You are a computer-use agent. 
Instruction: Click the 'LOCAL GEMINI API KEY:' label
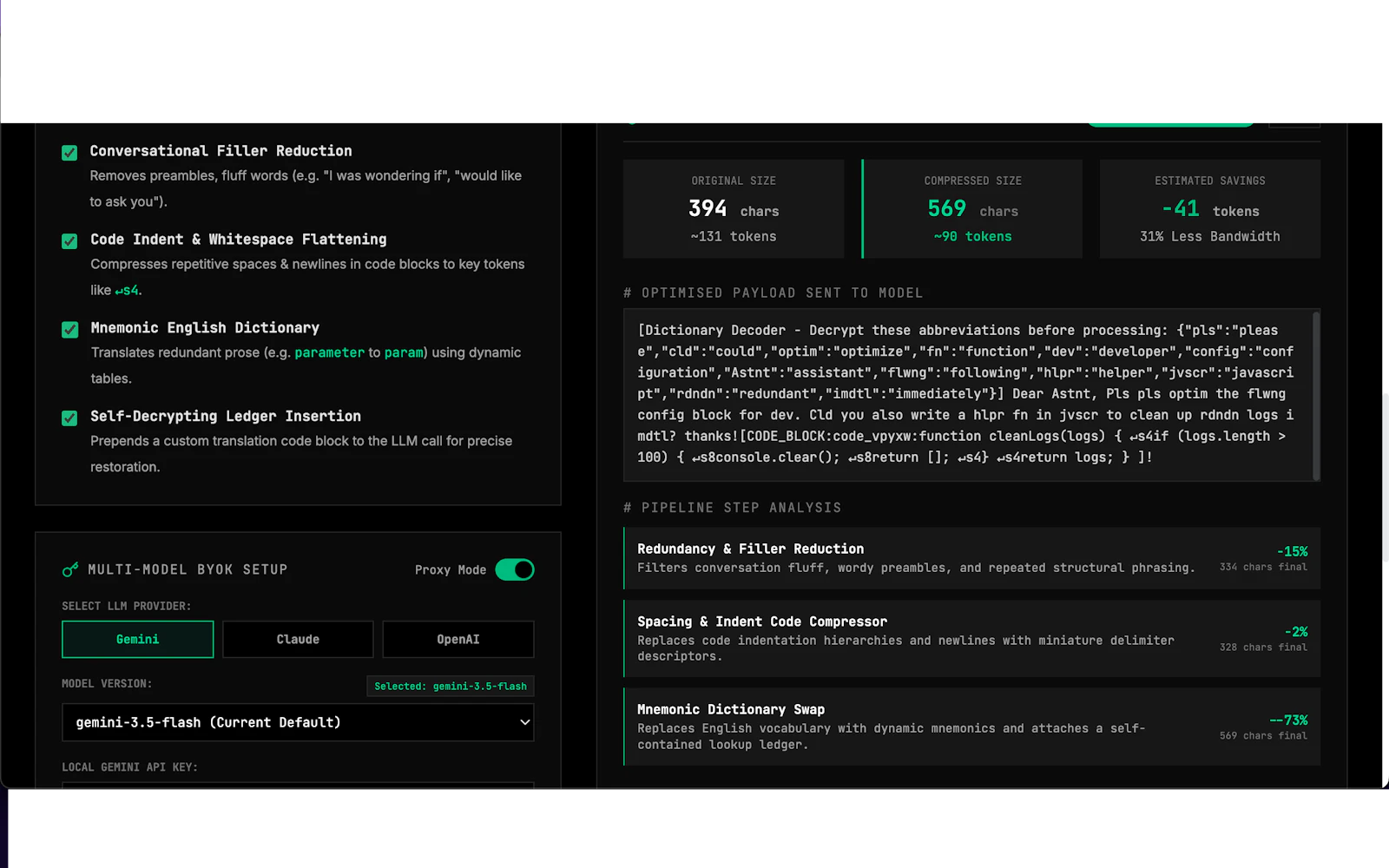(129, 767)
